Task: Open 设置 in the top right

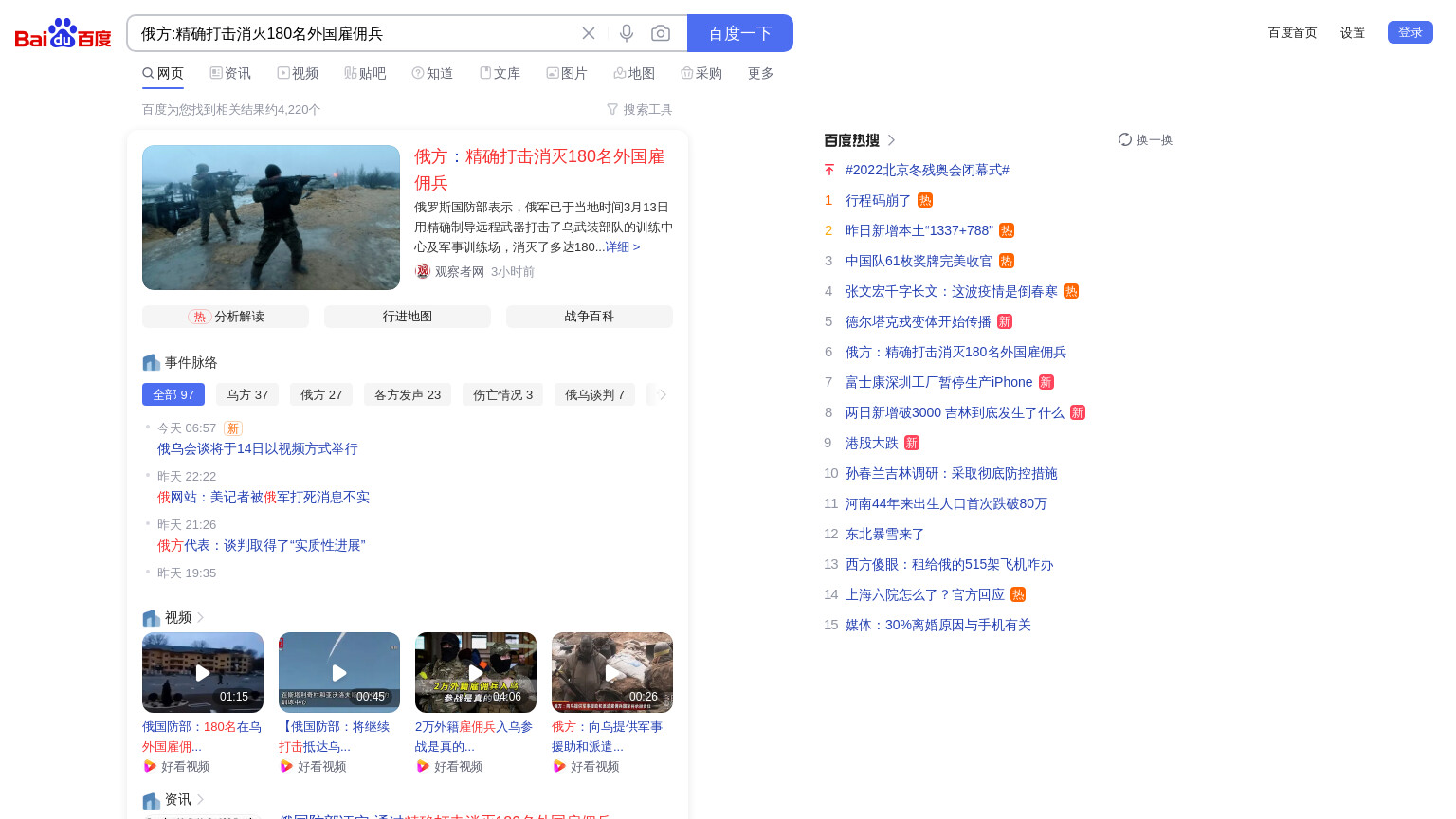Action: coord(1353,32)
